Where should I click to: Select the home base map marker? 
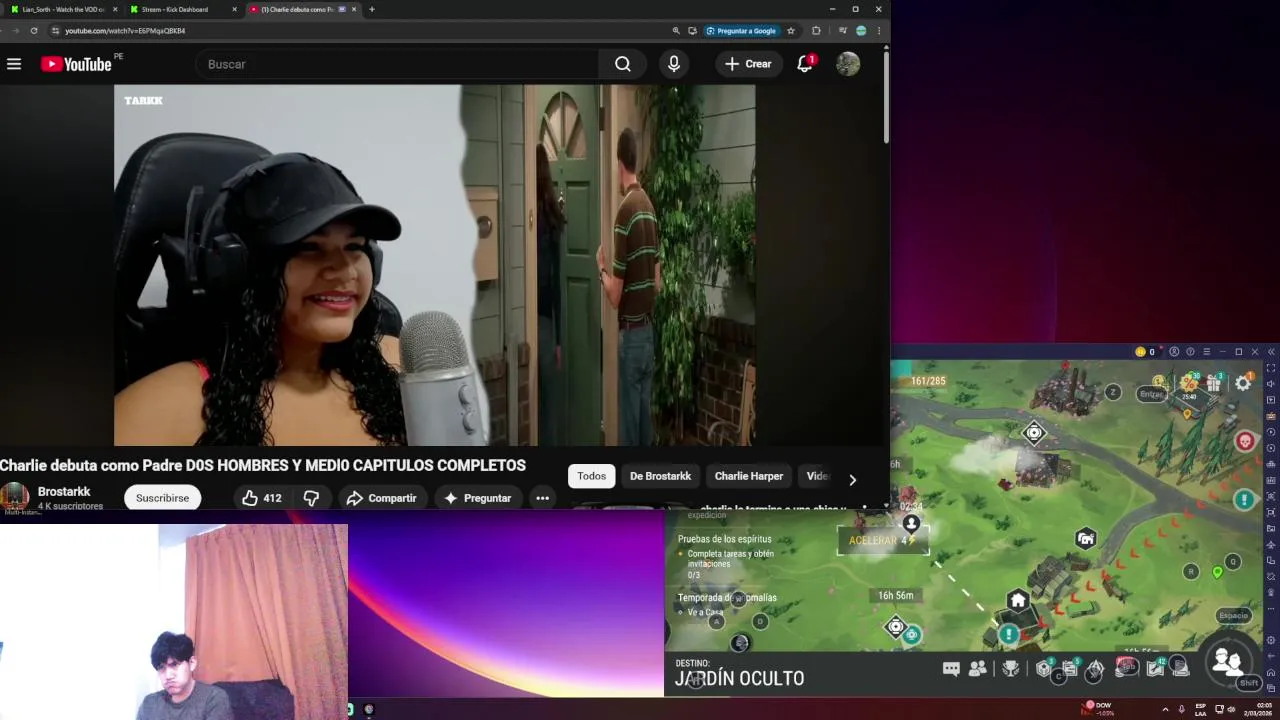point(1017,601)
